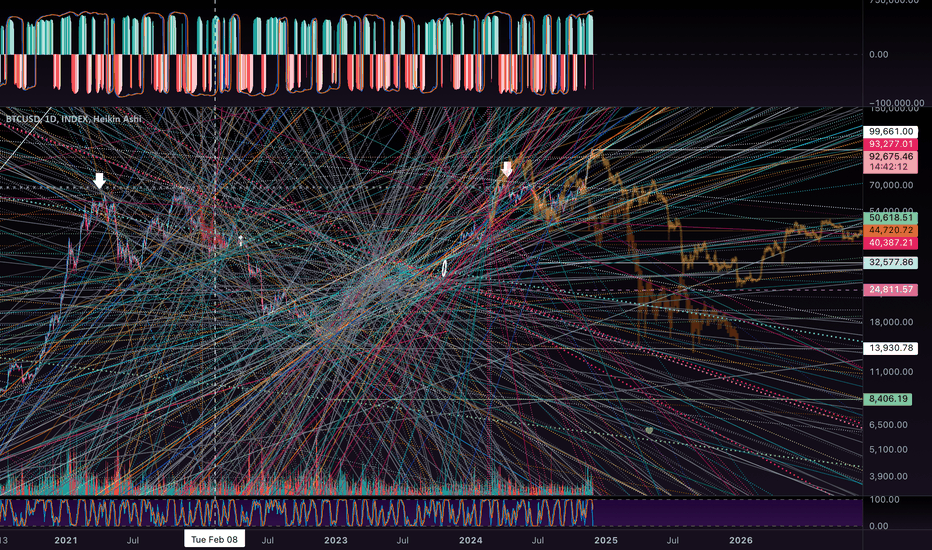Click the 11,000.00 price axis value
The width and height of the screenshot is (932, 550).
(x=890, y=372)
